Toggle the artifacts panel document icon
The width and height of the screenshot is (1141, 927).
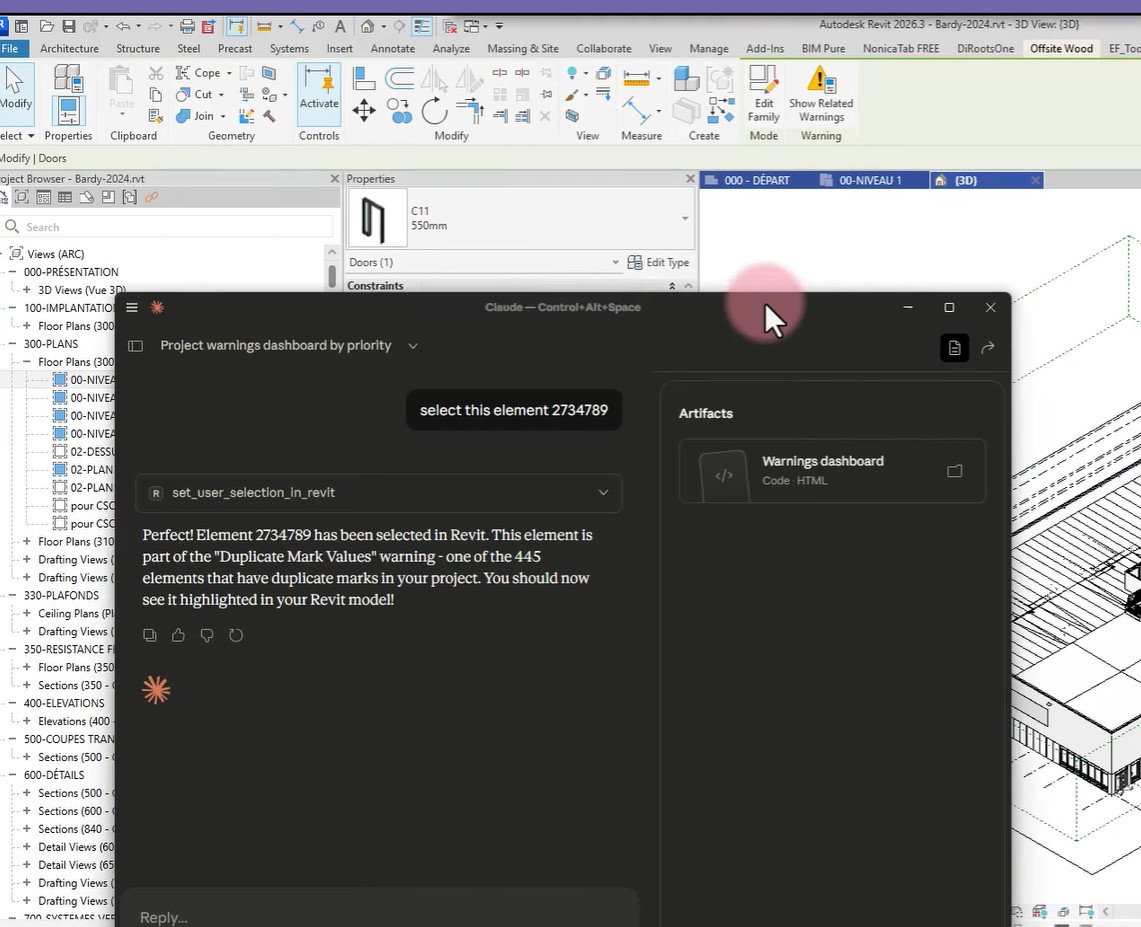tap(954, 348)
